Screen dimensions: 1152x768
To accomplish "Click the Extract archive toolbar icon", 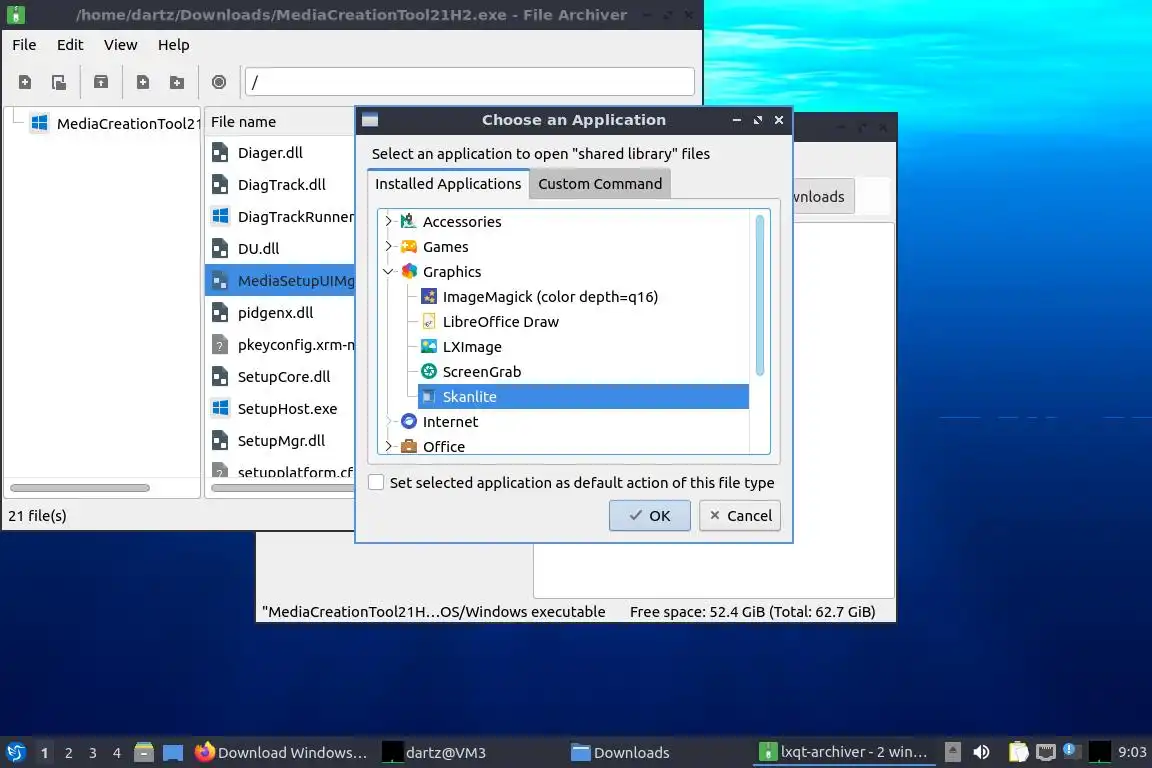I will click(x=101, y=82).
